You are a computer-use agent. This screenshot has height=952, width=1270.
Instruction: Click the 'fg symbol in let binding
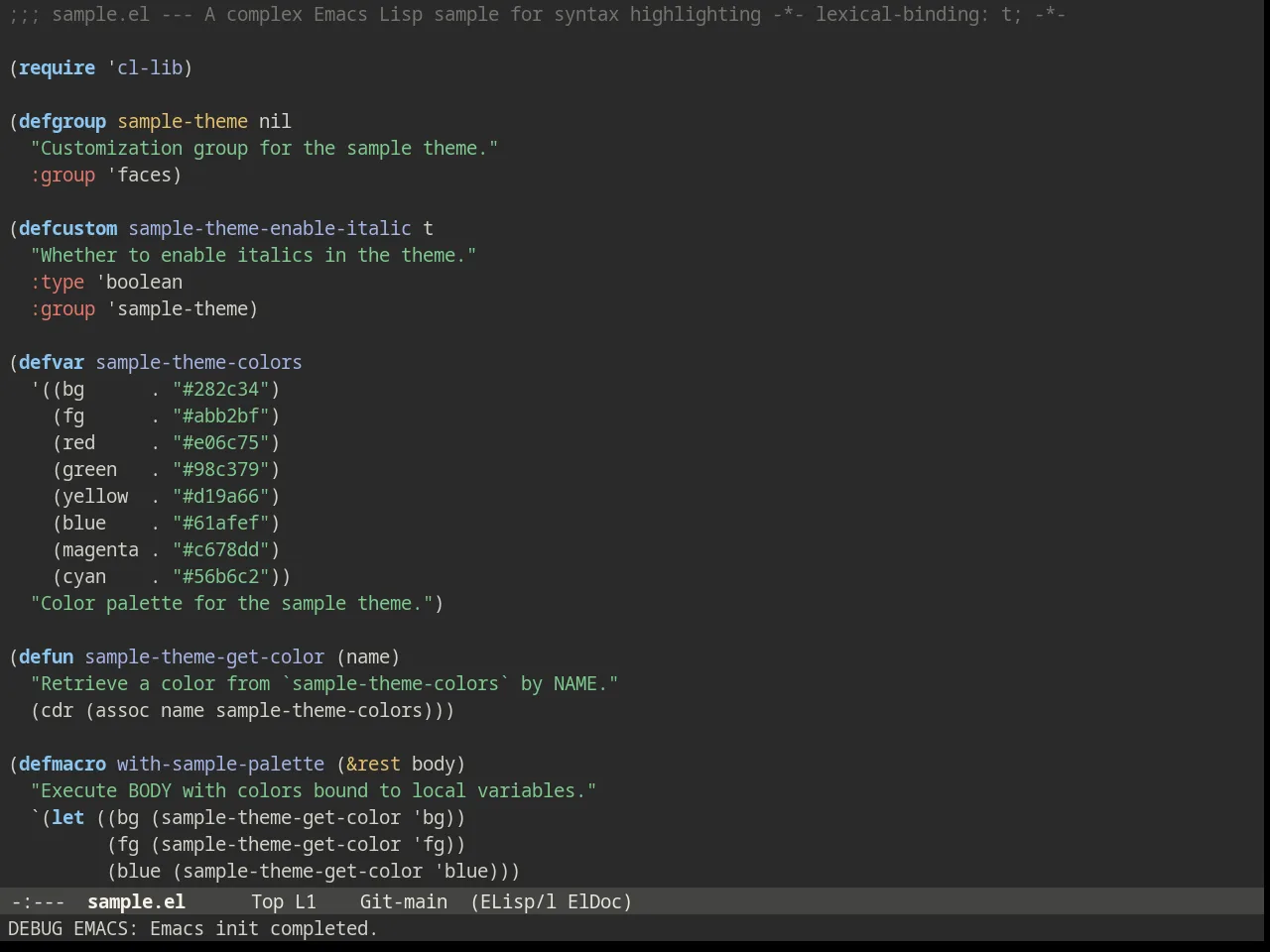pyautogui.click(x=429, y=844)
